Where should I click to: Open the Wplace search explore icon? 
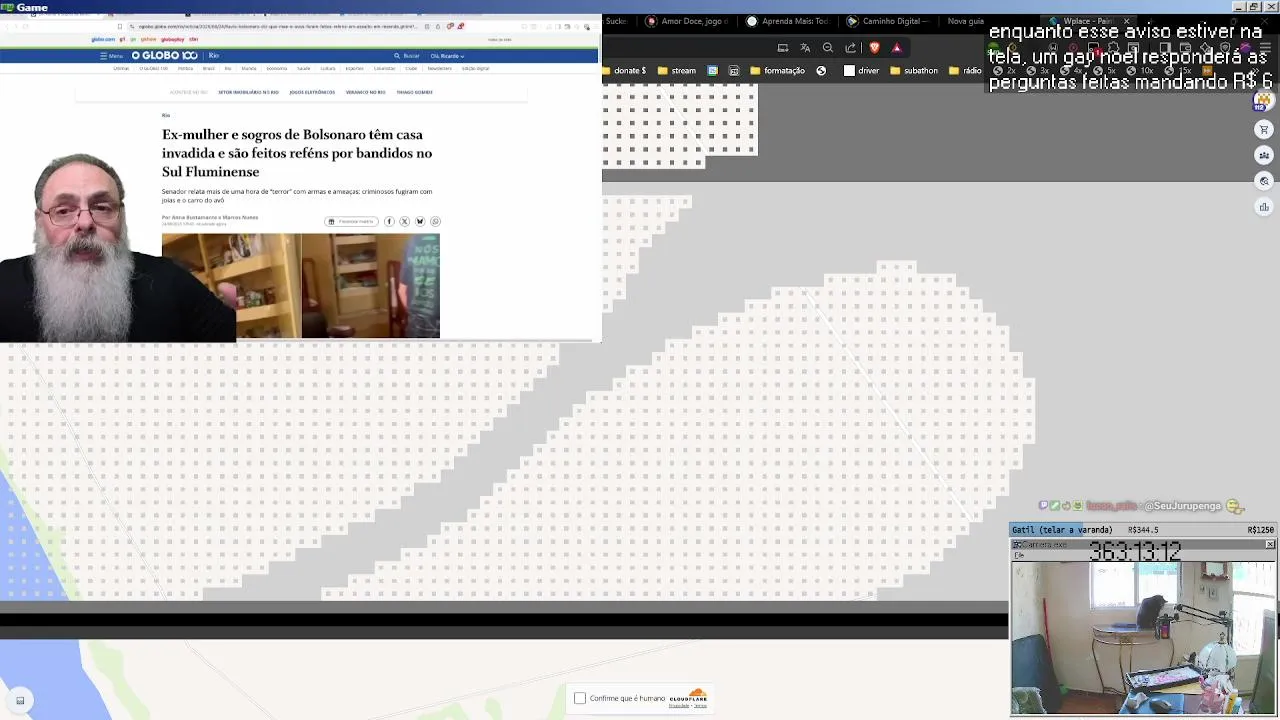(x=1264, y=181)
